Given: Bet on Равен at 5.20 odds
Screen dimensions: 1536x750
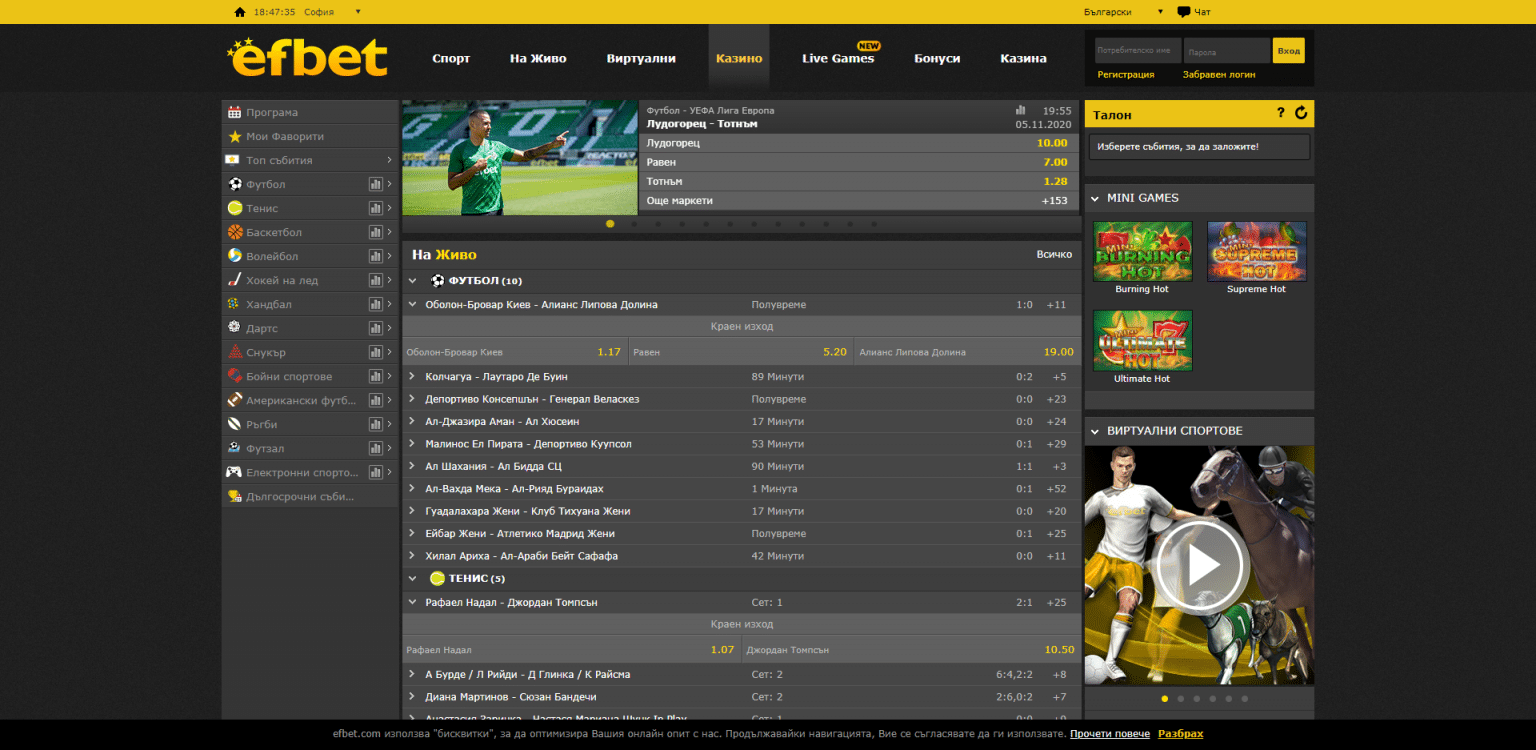Looking at the screenshot, I should (x=742, y=352).
